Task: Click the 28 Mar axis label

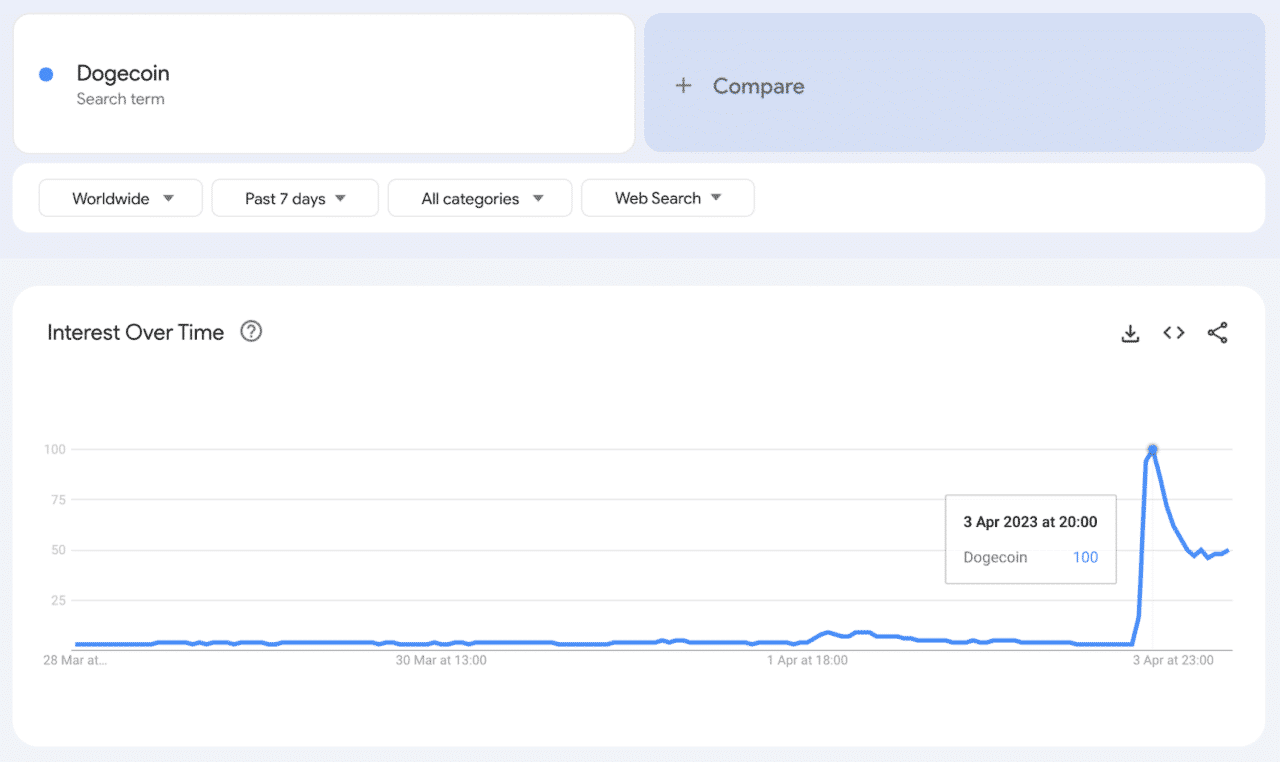Action: click(x=74, y=660)
